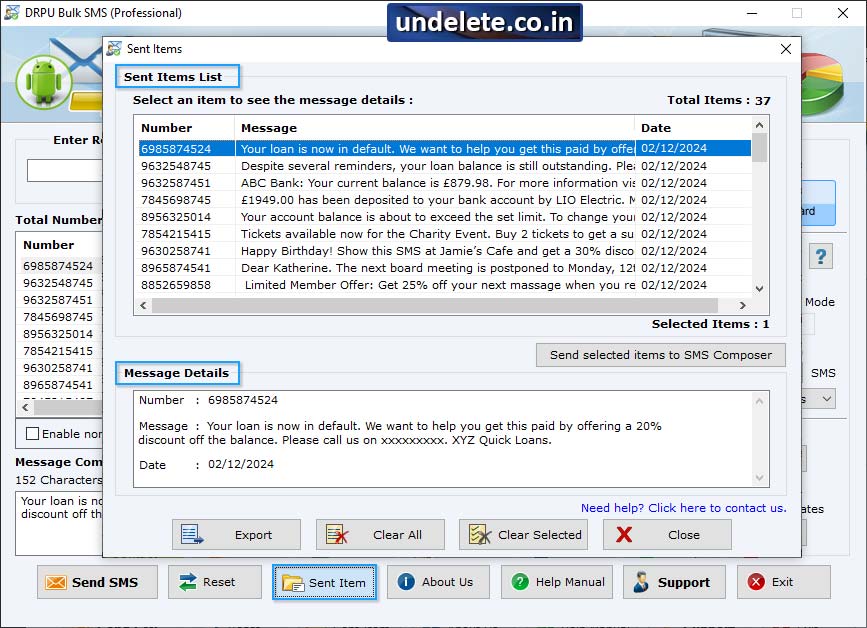Close the Sent Items dialog with Close button
867x628 pixels.
point(666,534)
